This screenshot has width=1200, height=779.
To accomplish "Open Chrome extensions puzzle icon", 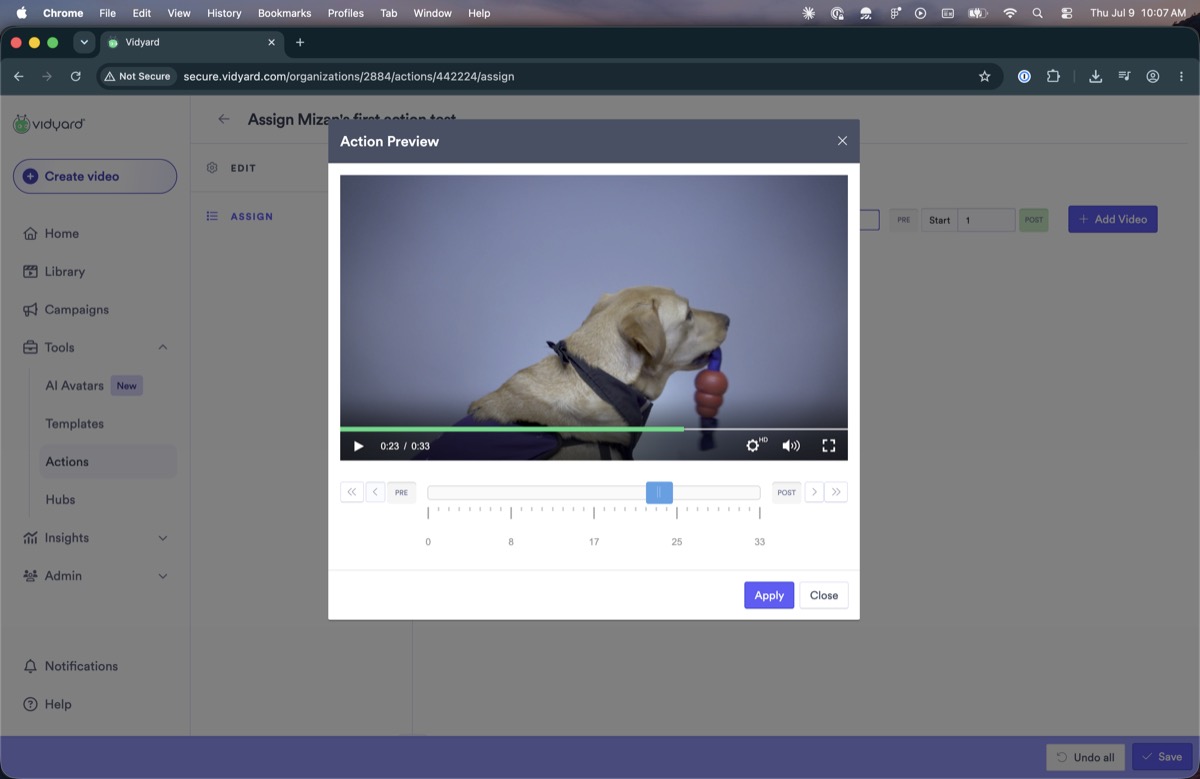I will 1053,76.
